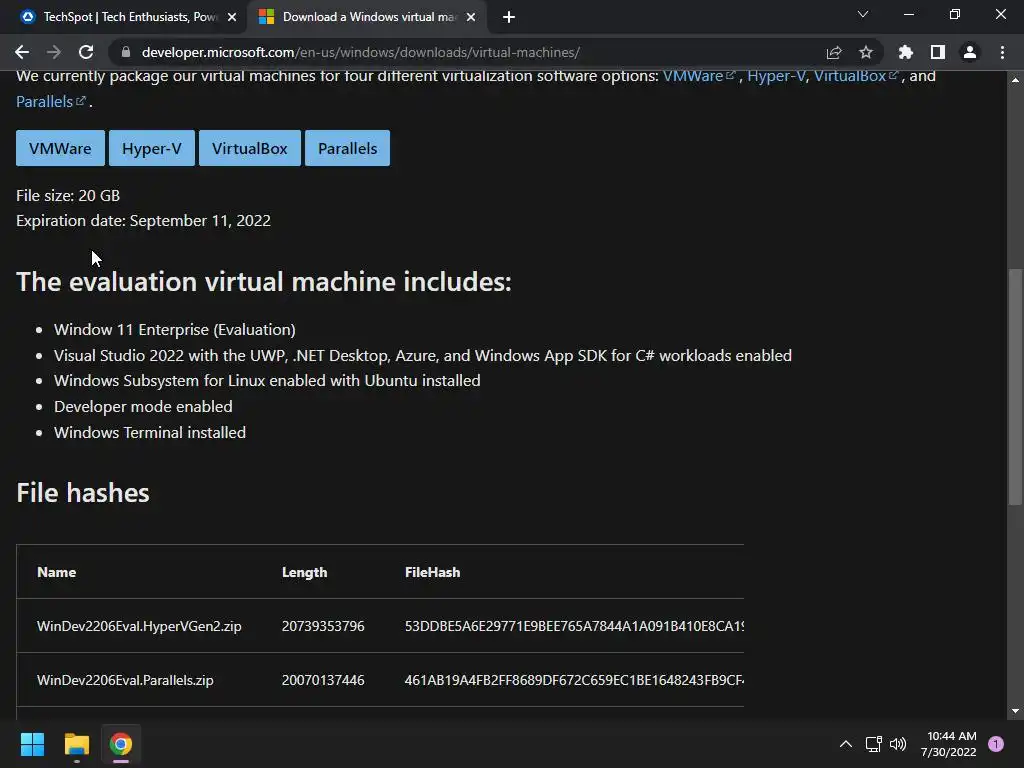Click the Length column header
Viewport: 1024px width, 768px height.
tap(304, 572)
